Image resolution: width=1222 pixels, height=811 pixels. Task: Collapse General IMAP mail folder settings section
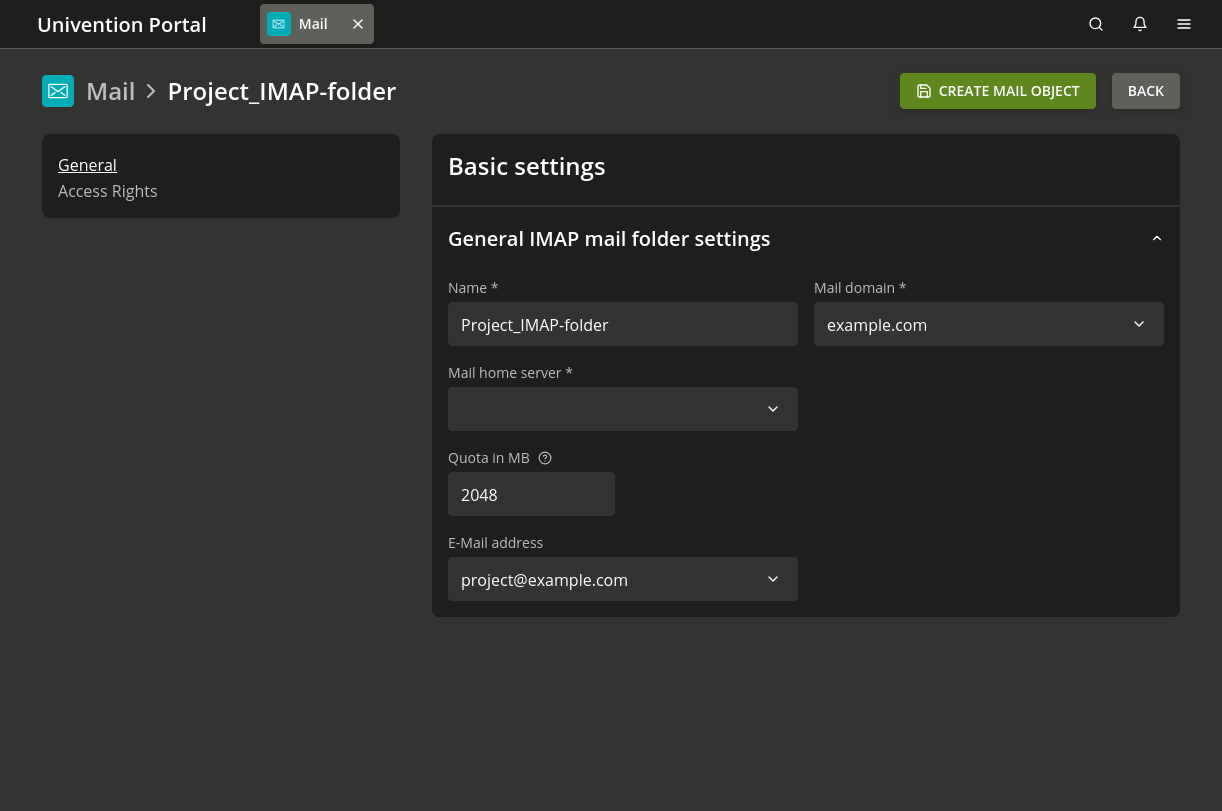tap(1157, 239)
